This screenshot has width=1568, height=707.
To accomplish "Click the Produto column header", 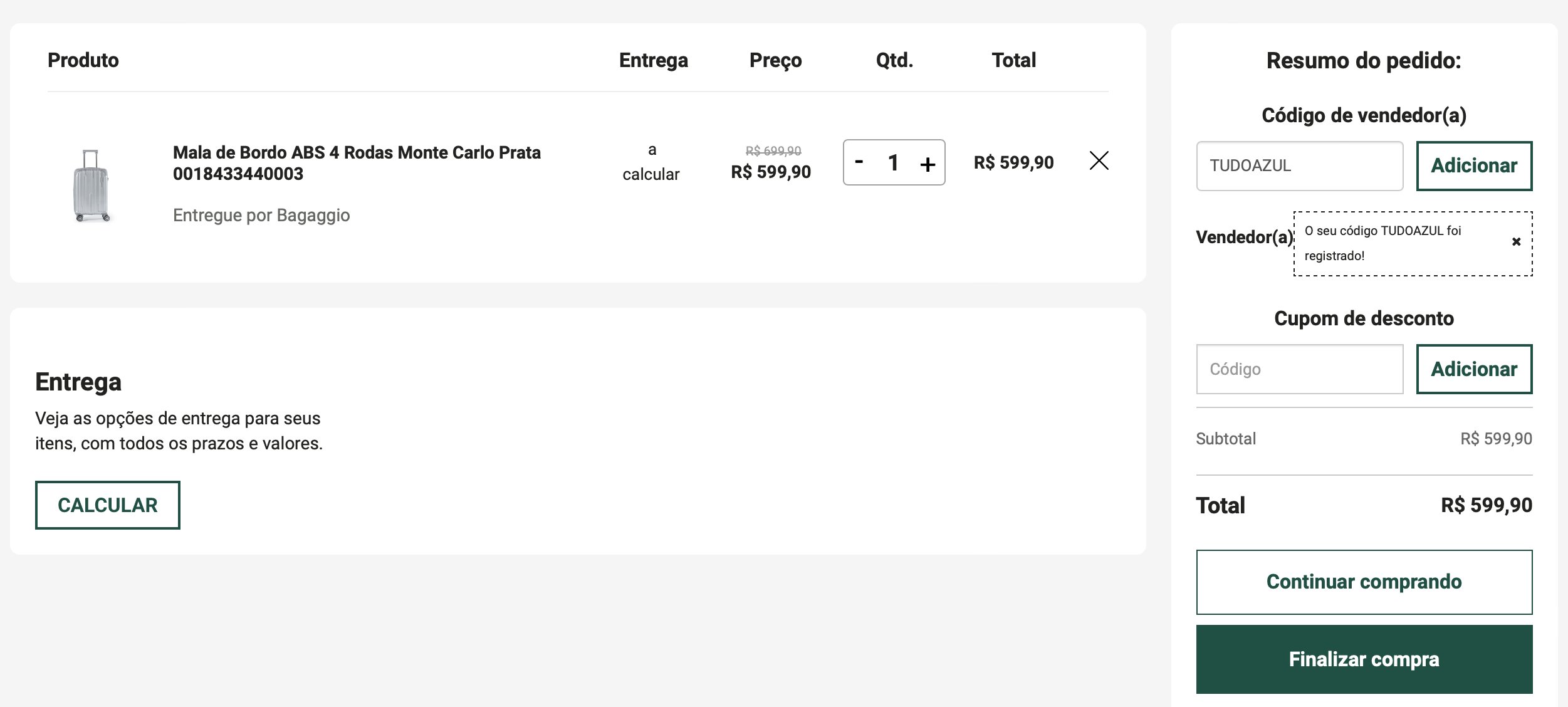I will pos(83,60).
